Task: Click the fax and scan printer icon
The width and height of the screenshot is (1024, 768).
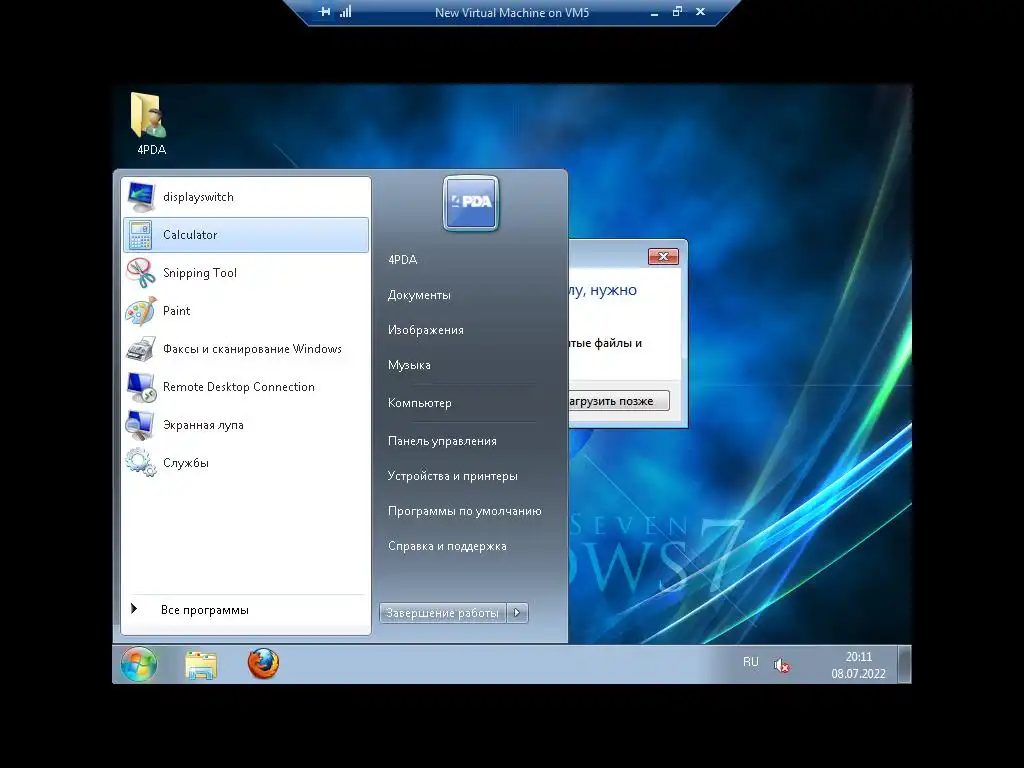Action: 140,349
